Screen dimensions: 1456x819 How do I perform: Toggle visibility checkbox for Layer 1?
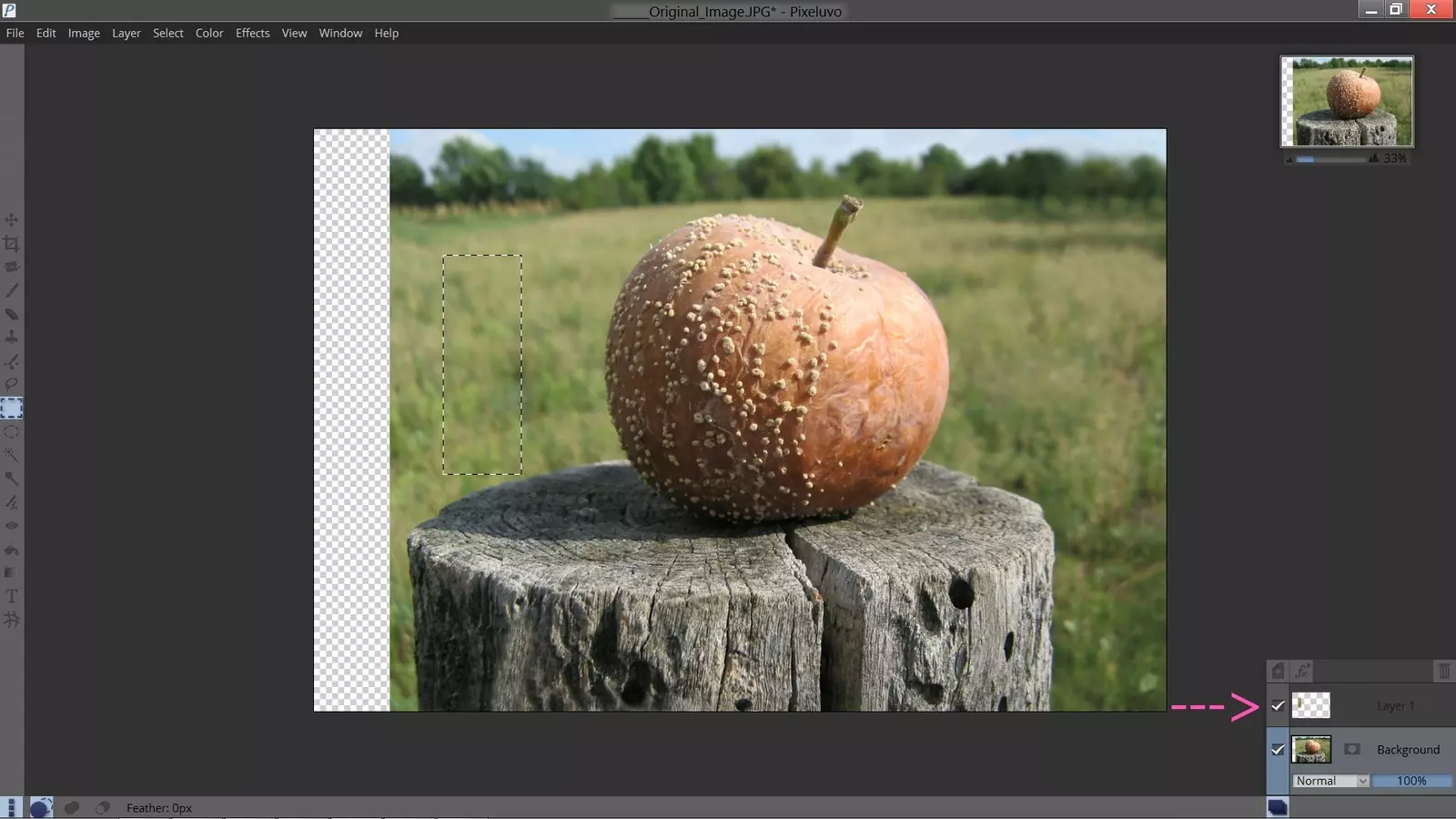click(x=1278, y=706)
